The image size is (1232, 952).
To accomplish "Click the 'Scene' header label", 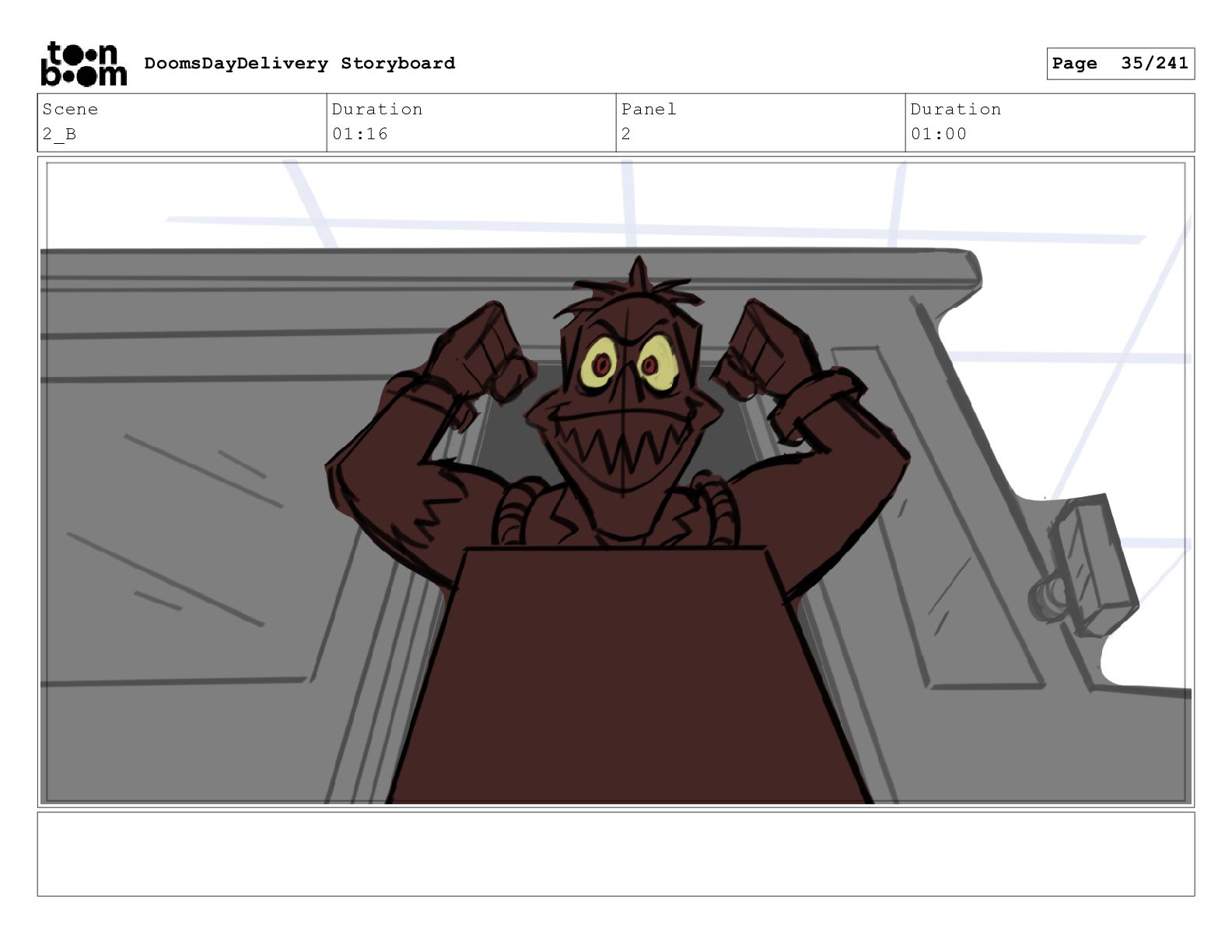I will 70,109.
